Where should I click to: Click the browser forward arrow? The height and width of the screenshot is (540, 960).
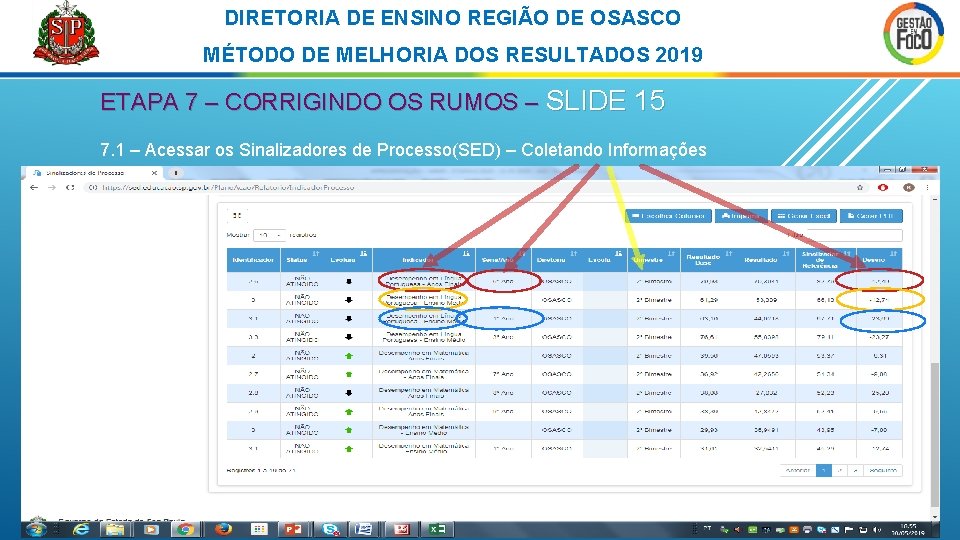(x=52, y=187)
